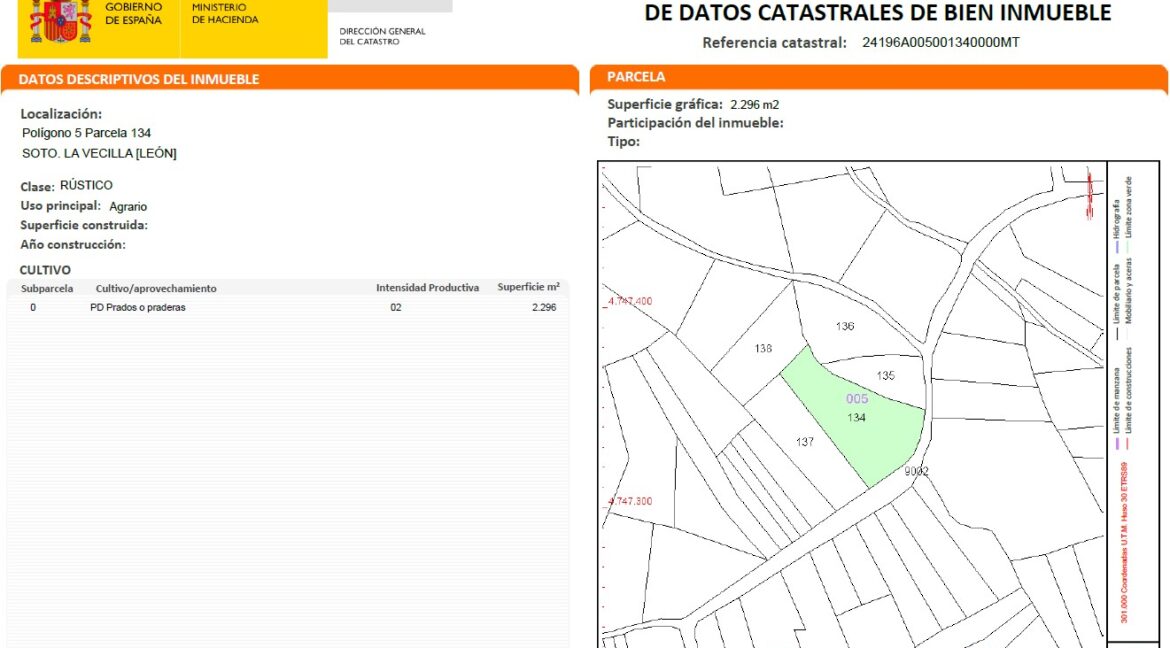Select 'SOTO. LA VECILLA [LEÓN]' text
Screen dimensions: 1170x648
(x=99, y=154)
